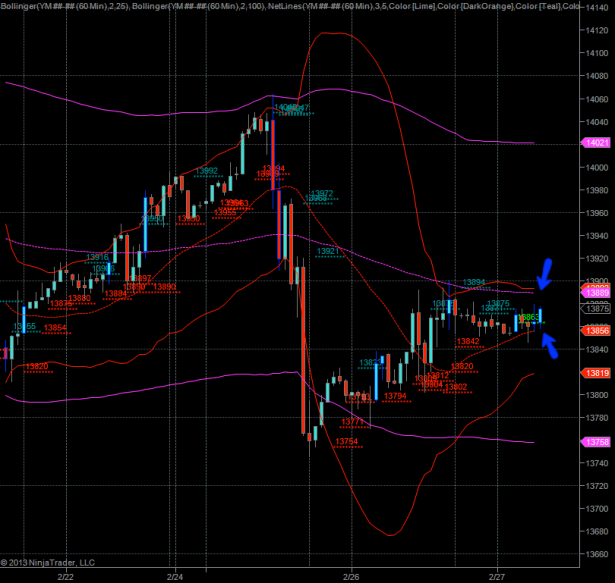Select the red 13856 price marker
615x583 pixels.
tap(596, 330)
